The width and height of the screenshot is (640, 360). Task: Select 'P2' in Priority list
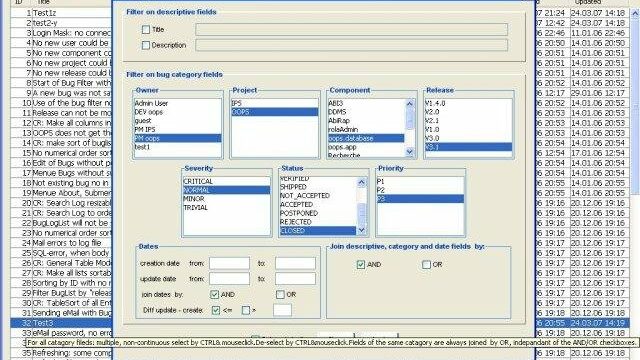click(420, 190)
